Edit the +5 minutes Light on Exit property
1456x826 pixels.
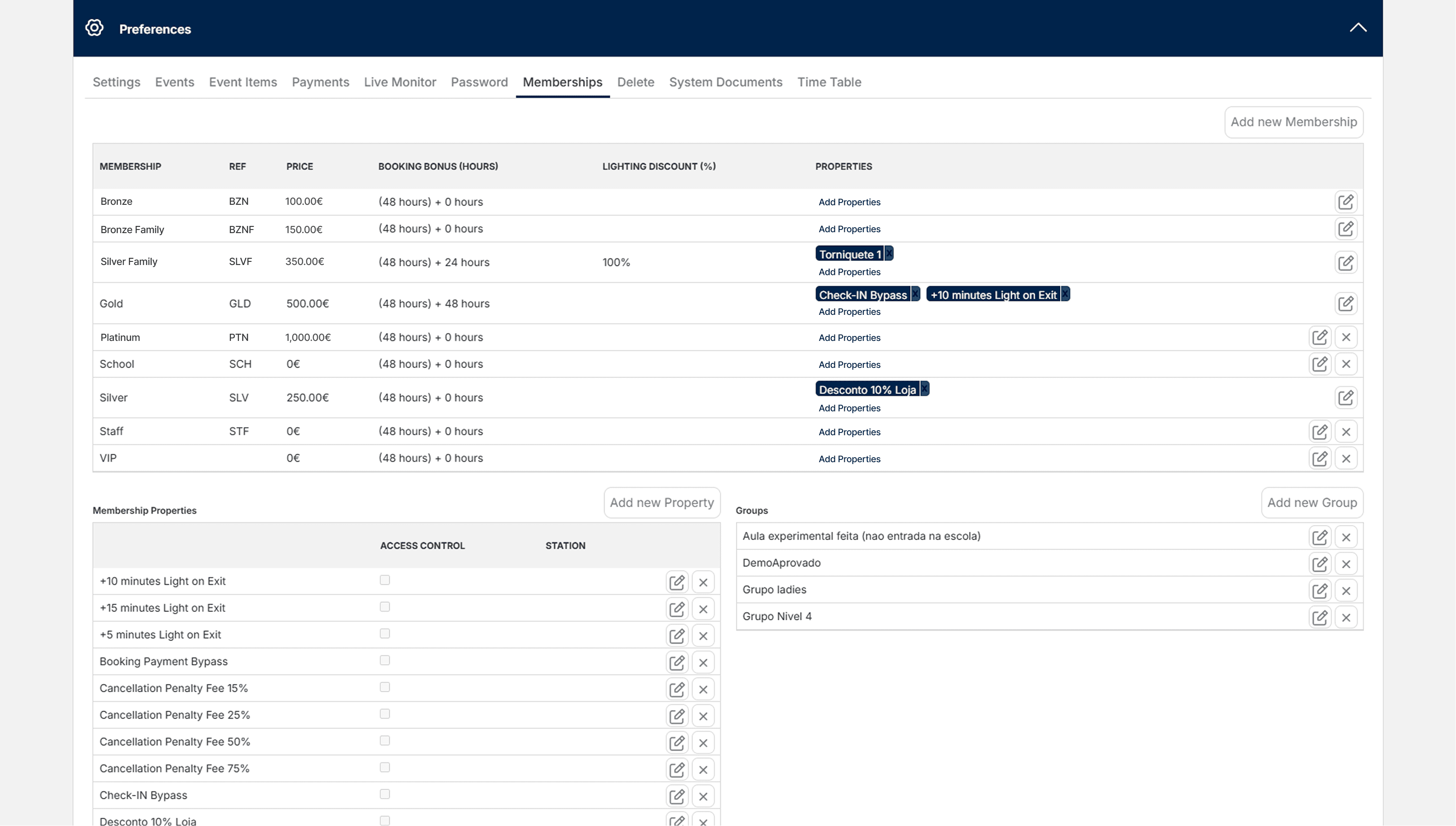tap(677, 636)
